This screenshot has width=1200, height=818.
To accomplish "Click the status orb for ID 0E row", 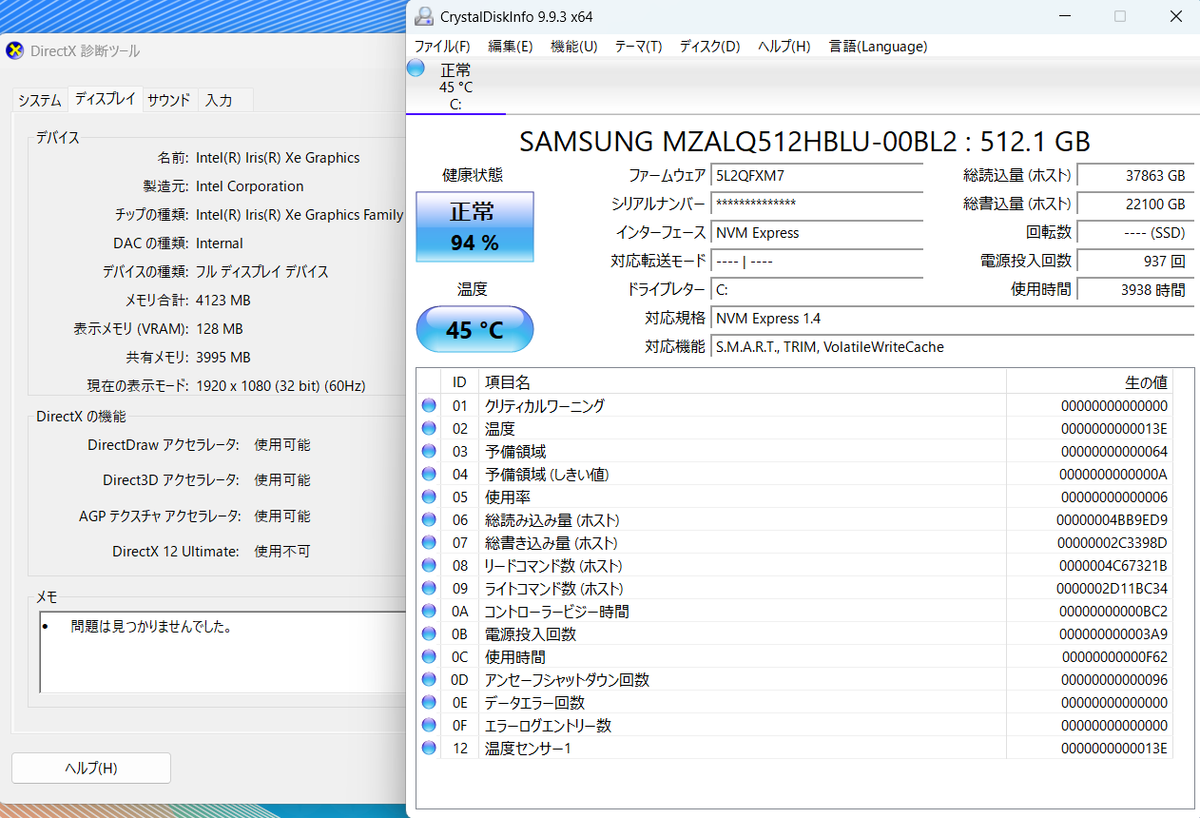I will pos(429,702).
